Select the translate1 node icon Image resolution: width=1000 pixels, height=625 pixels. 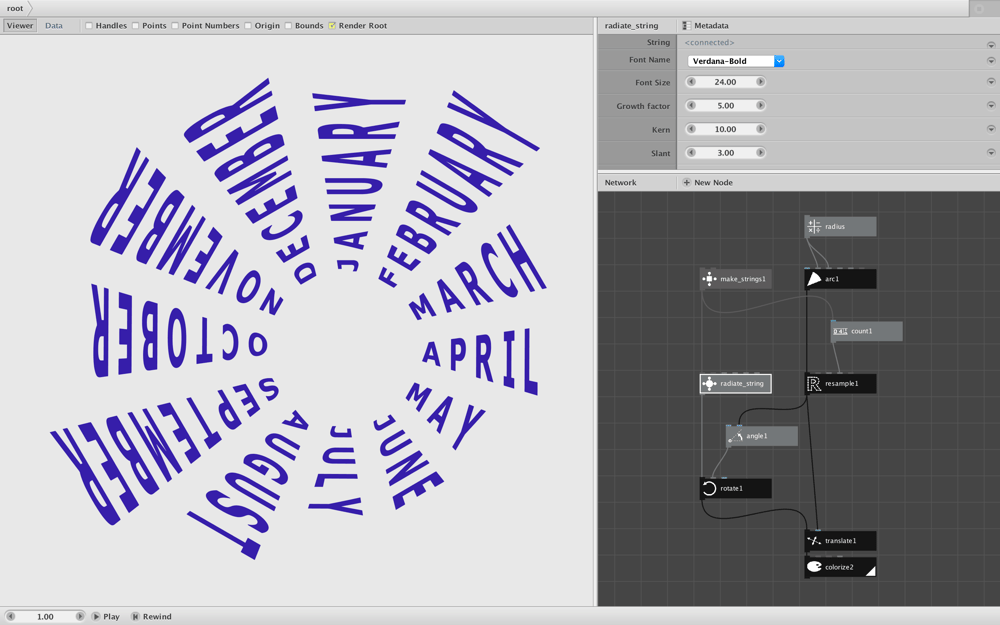point(814,540)
